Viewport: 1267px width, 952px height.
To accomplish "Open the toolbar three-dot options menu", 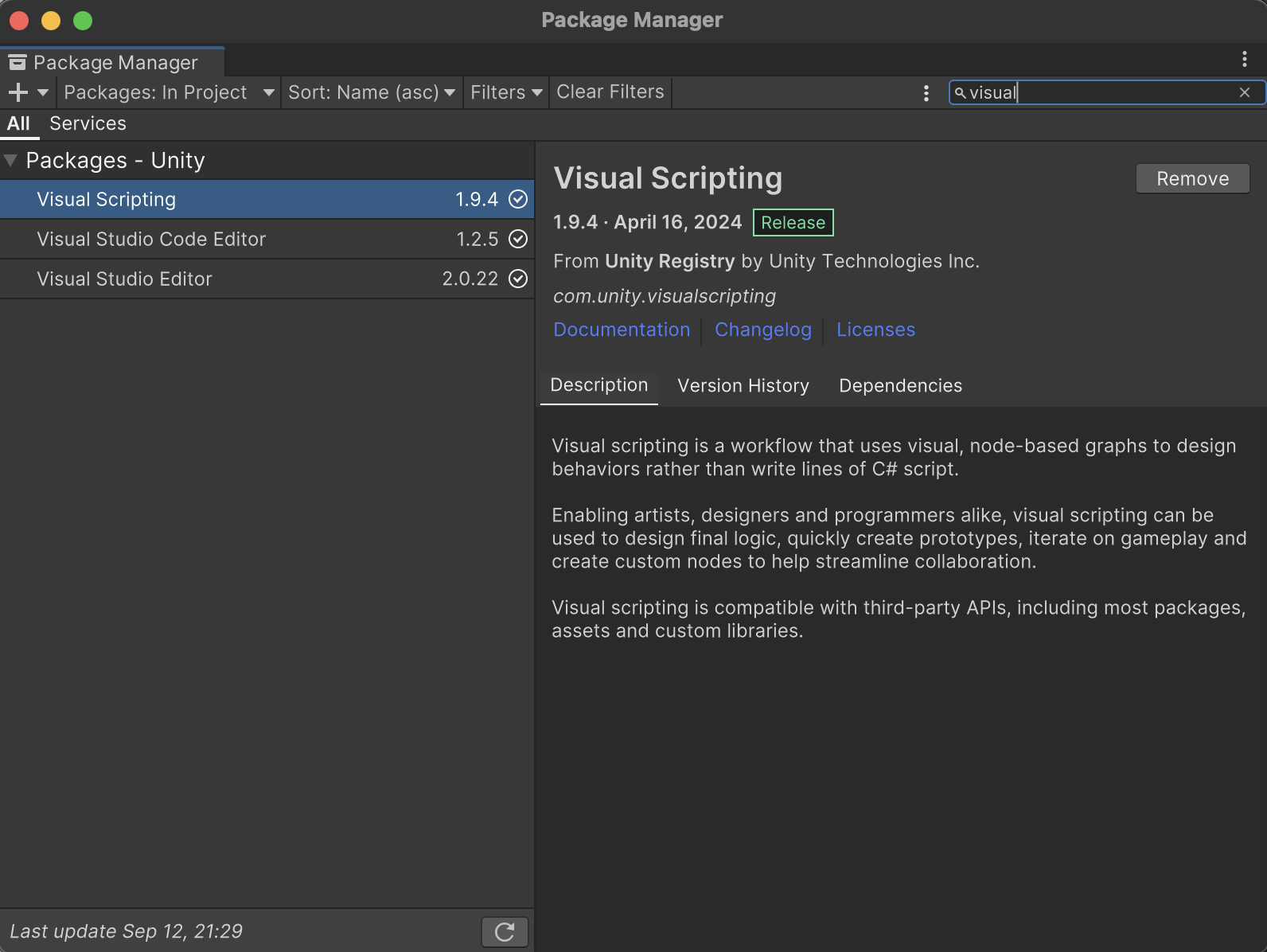I will click(x=926, y=93).
